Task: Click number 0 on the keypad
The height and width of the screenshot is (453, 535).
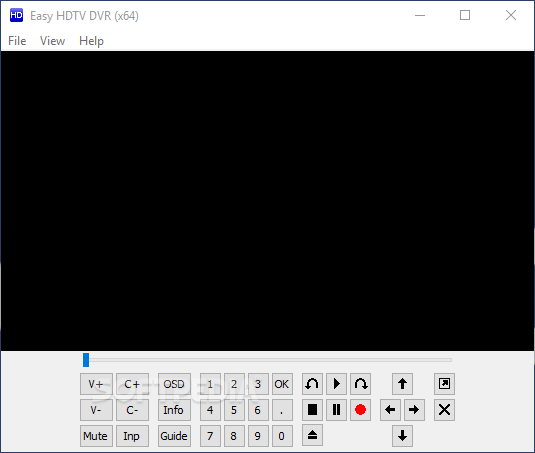Action: pos(282,436)
